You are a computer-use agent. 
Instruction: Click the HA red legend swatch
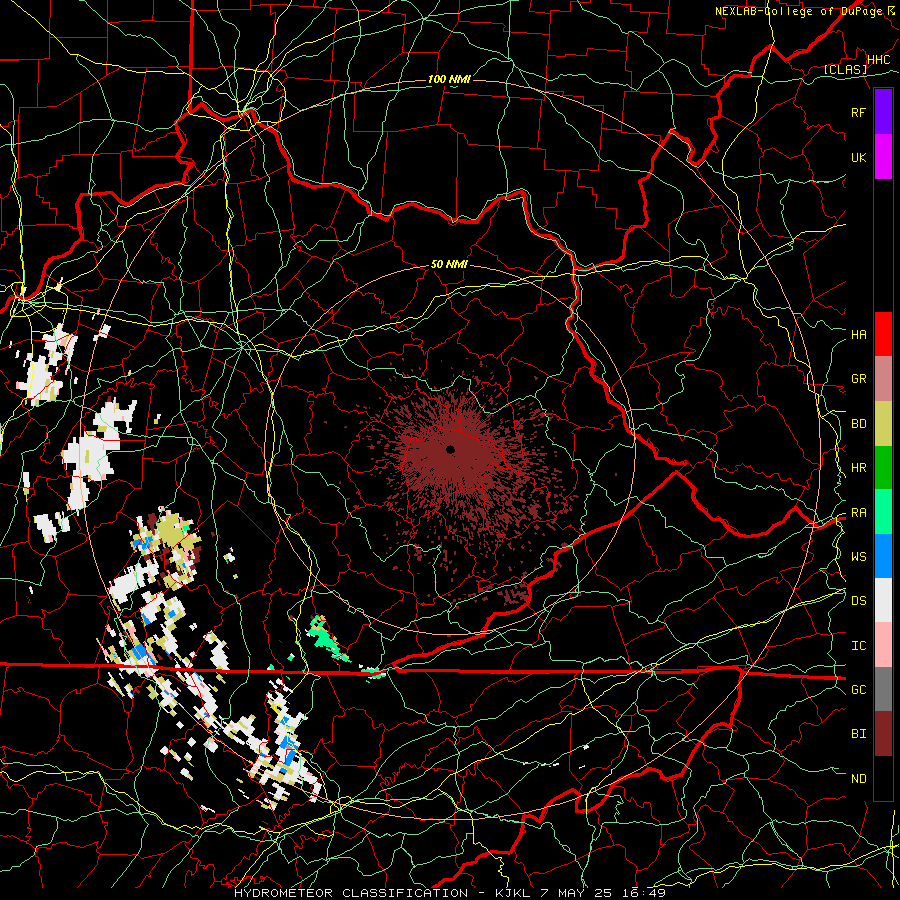point(883,334)
